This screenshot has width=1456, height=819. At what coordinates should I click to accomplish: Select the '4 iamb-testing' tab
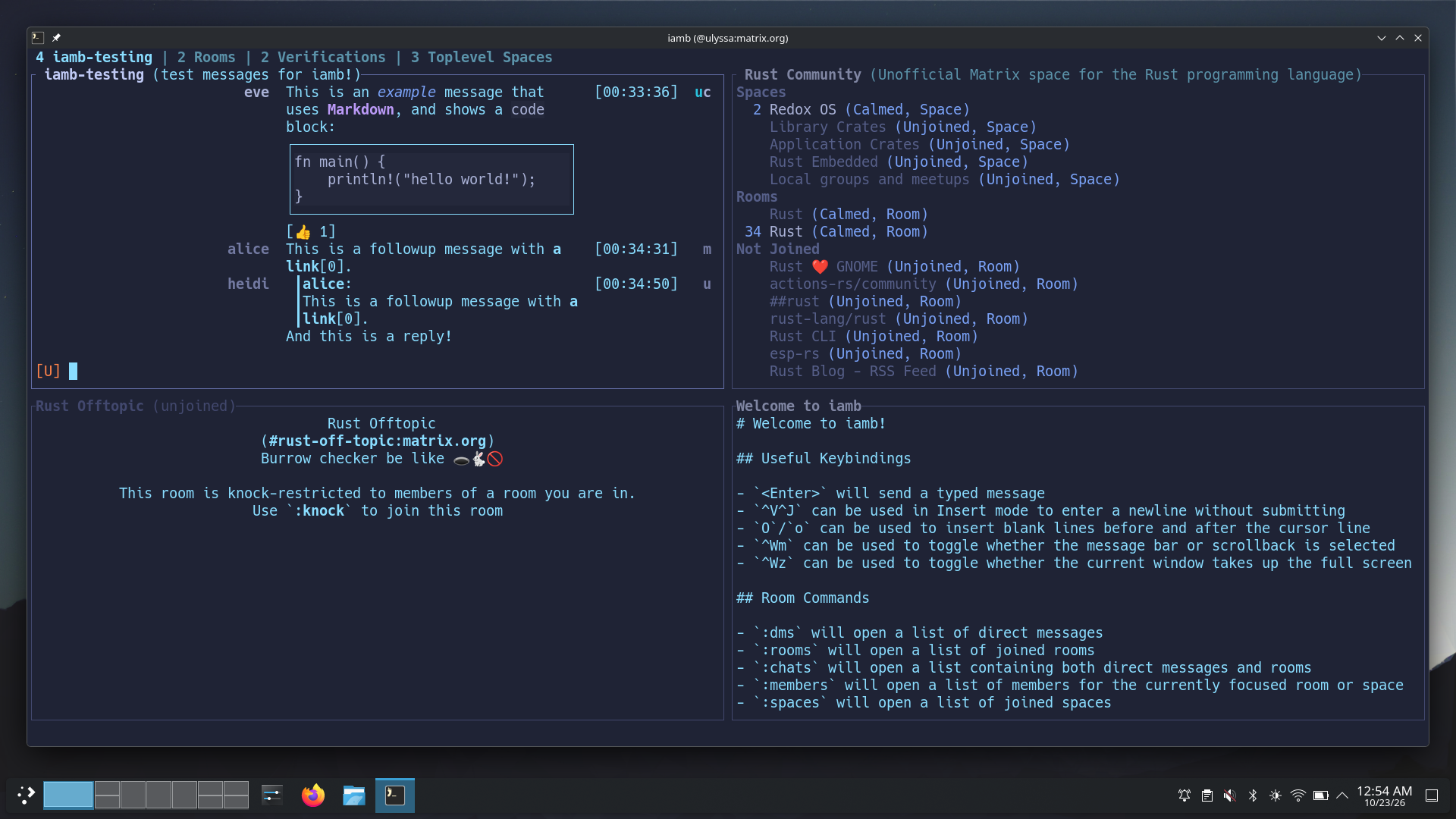[x=94, y=58]
